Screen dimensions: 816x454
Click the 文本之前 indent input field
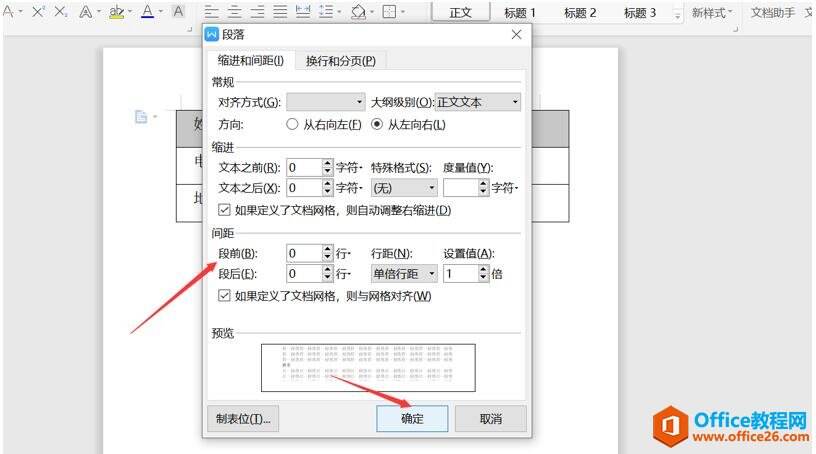[304, 167]
